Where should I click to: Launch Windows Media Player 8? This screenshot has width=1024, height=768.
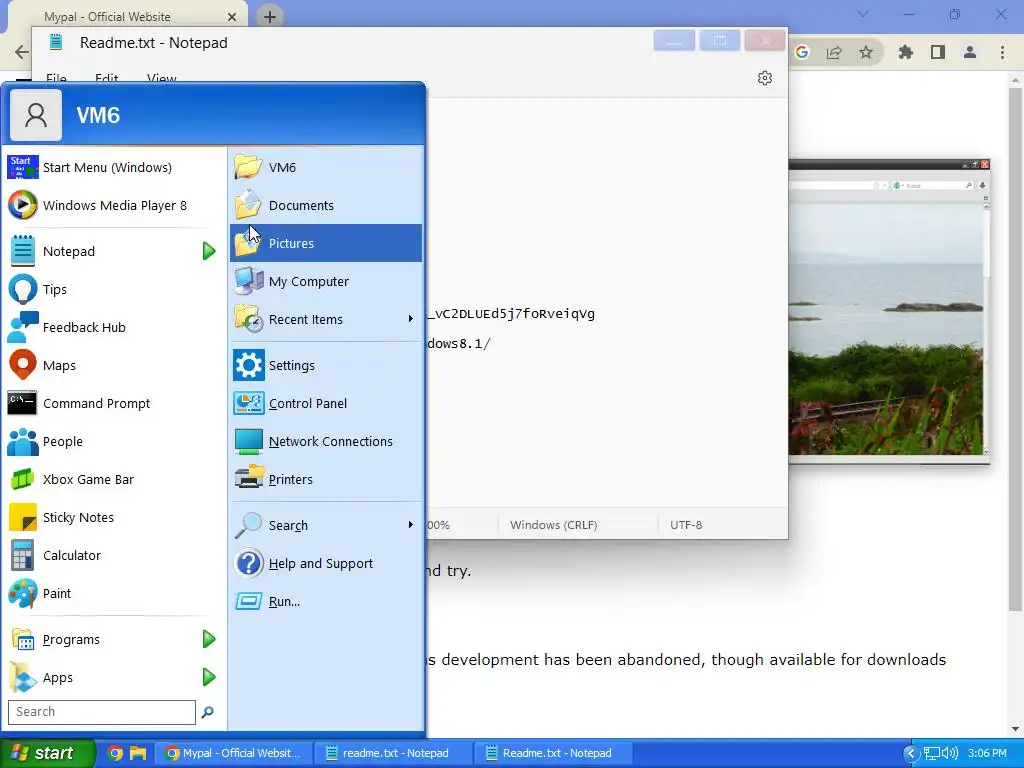114,205
